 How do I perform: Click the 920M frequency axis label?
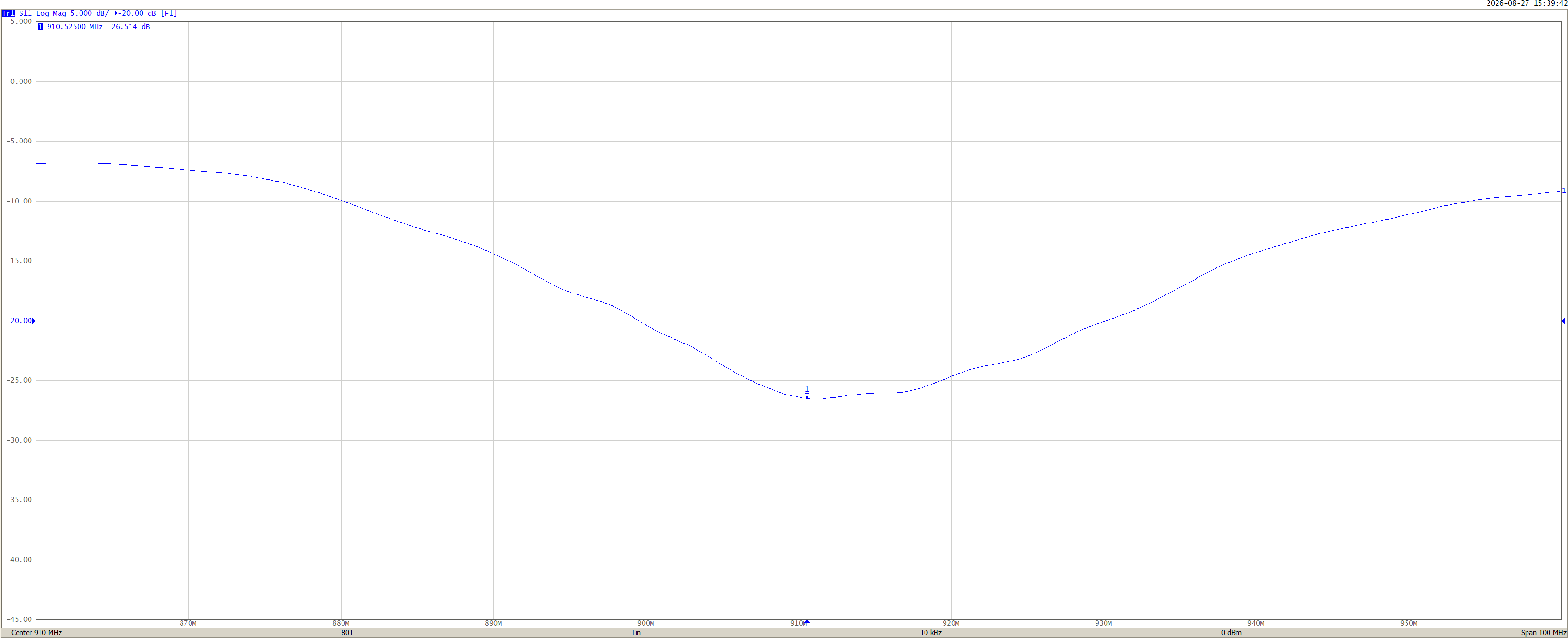(x=951, y=623)
